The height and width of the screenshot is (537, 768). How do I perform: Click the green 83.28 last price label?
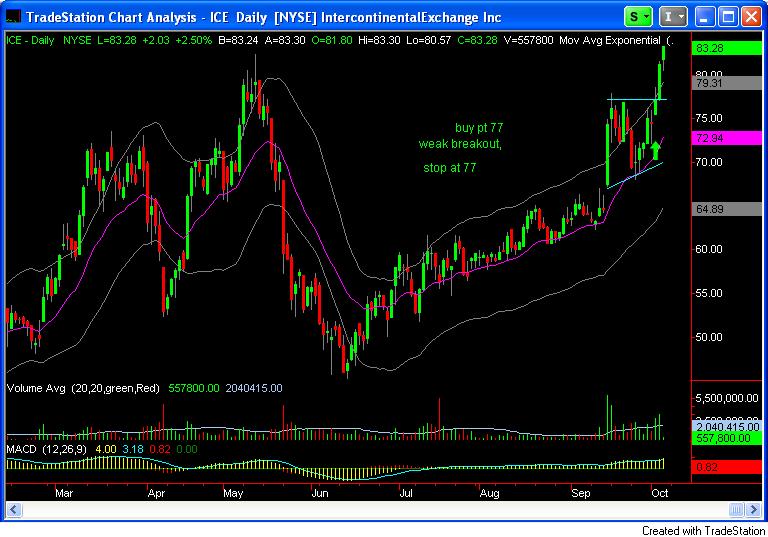(726, 48)
